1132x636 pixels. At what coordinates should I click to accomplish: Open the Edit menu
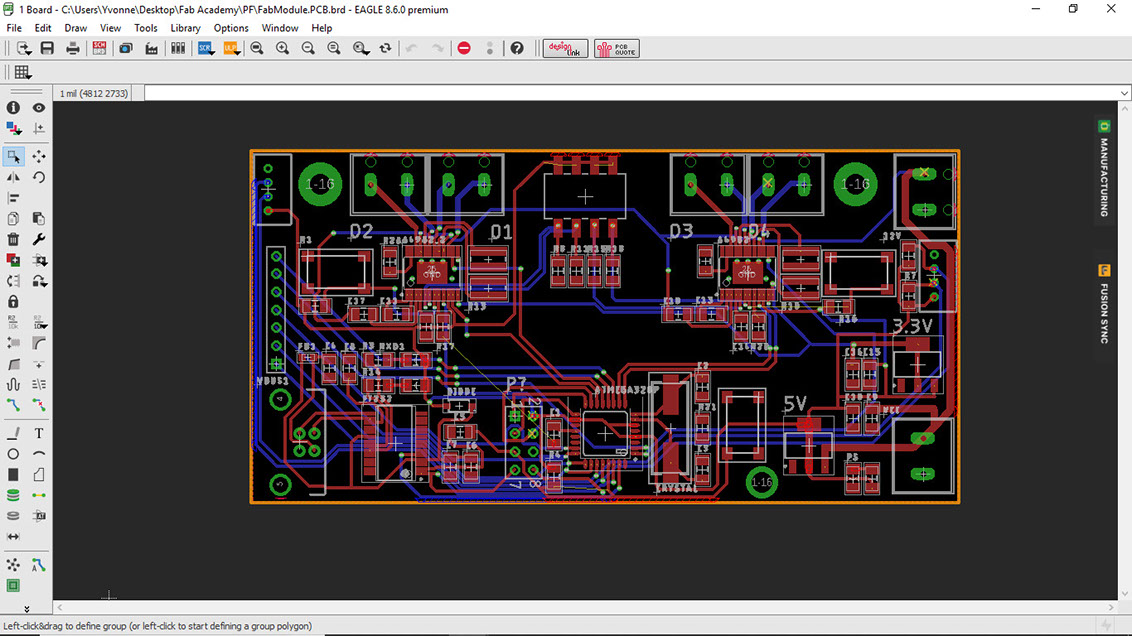43,28
